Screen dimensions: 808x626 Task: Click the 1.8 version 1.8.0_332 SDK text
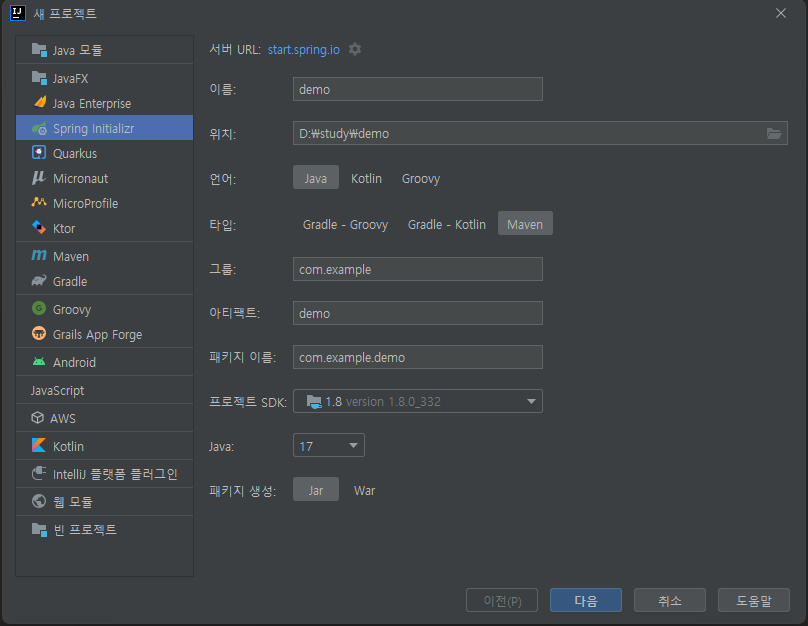pos(383,401)
